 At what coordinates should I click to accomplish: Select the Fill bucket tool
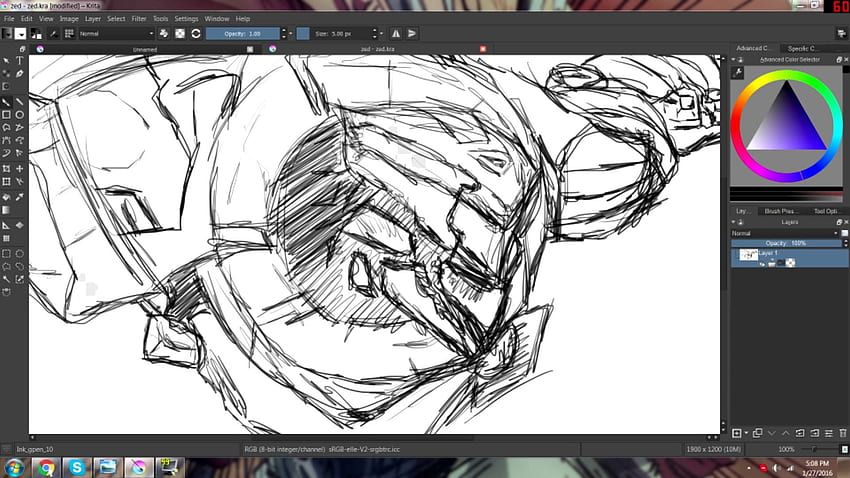click(7, 197)
